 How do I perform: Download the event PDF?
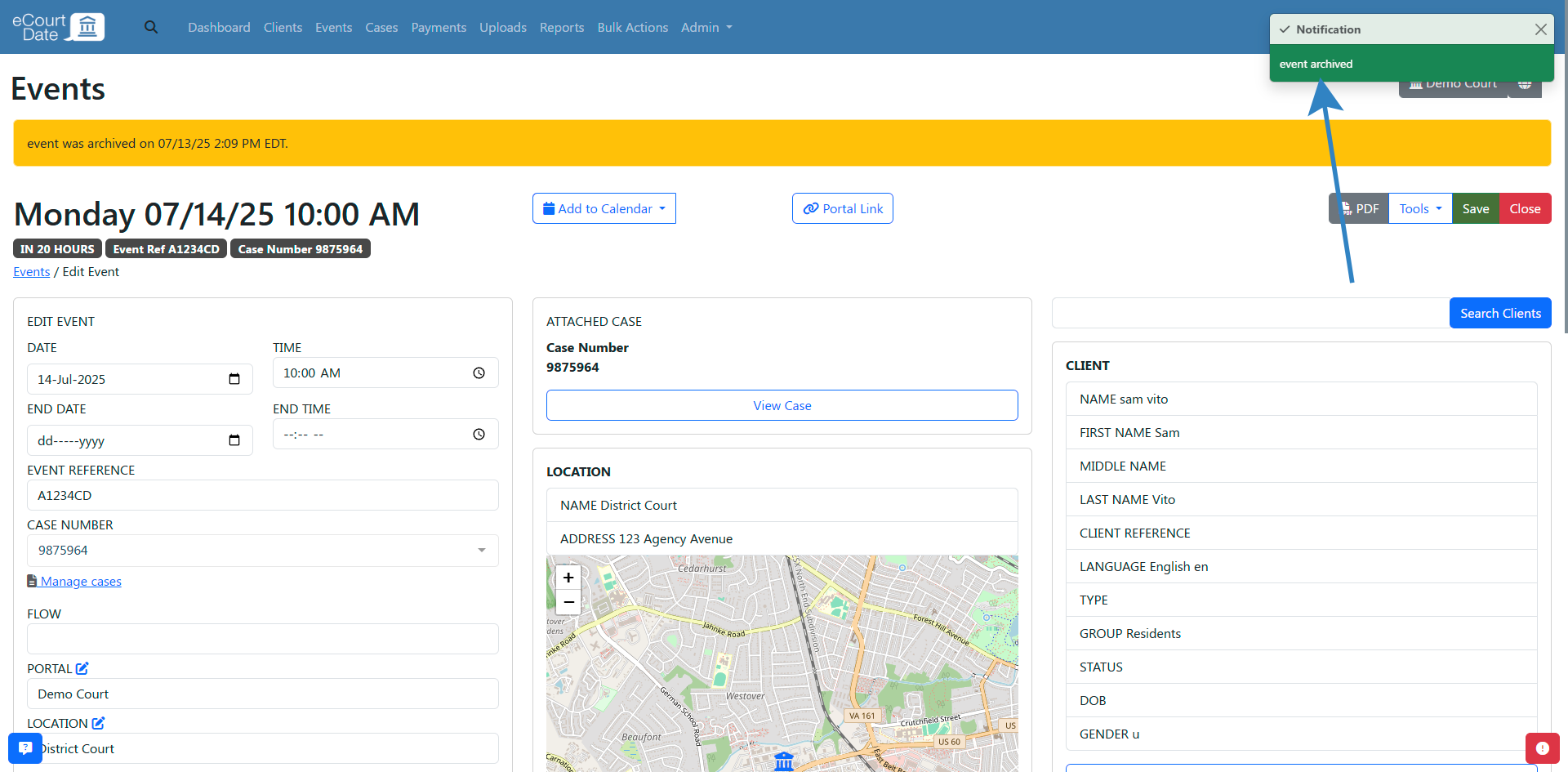pos(1359,208)
